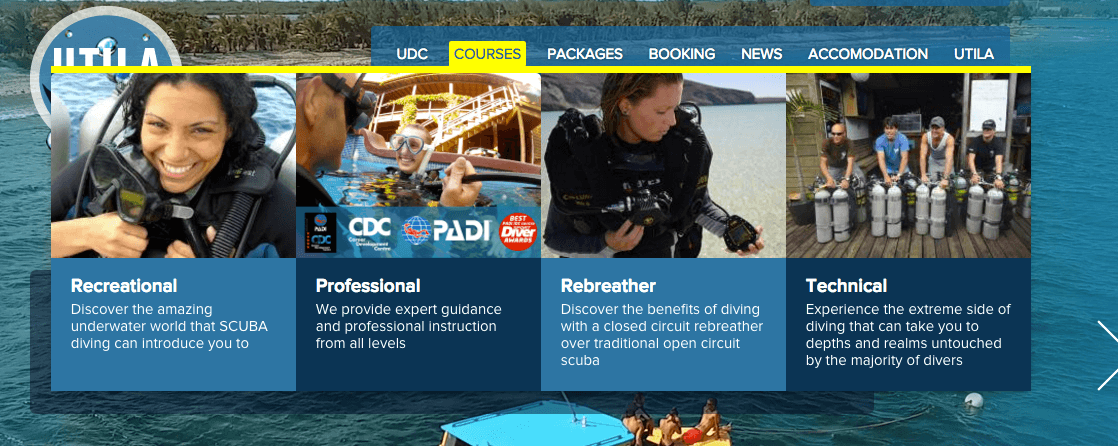The image size is (1118, 446).
Task: Go to the BOOKING menu item
Action: pos(682,54)
